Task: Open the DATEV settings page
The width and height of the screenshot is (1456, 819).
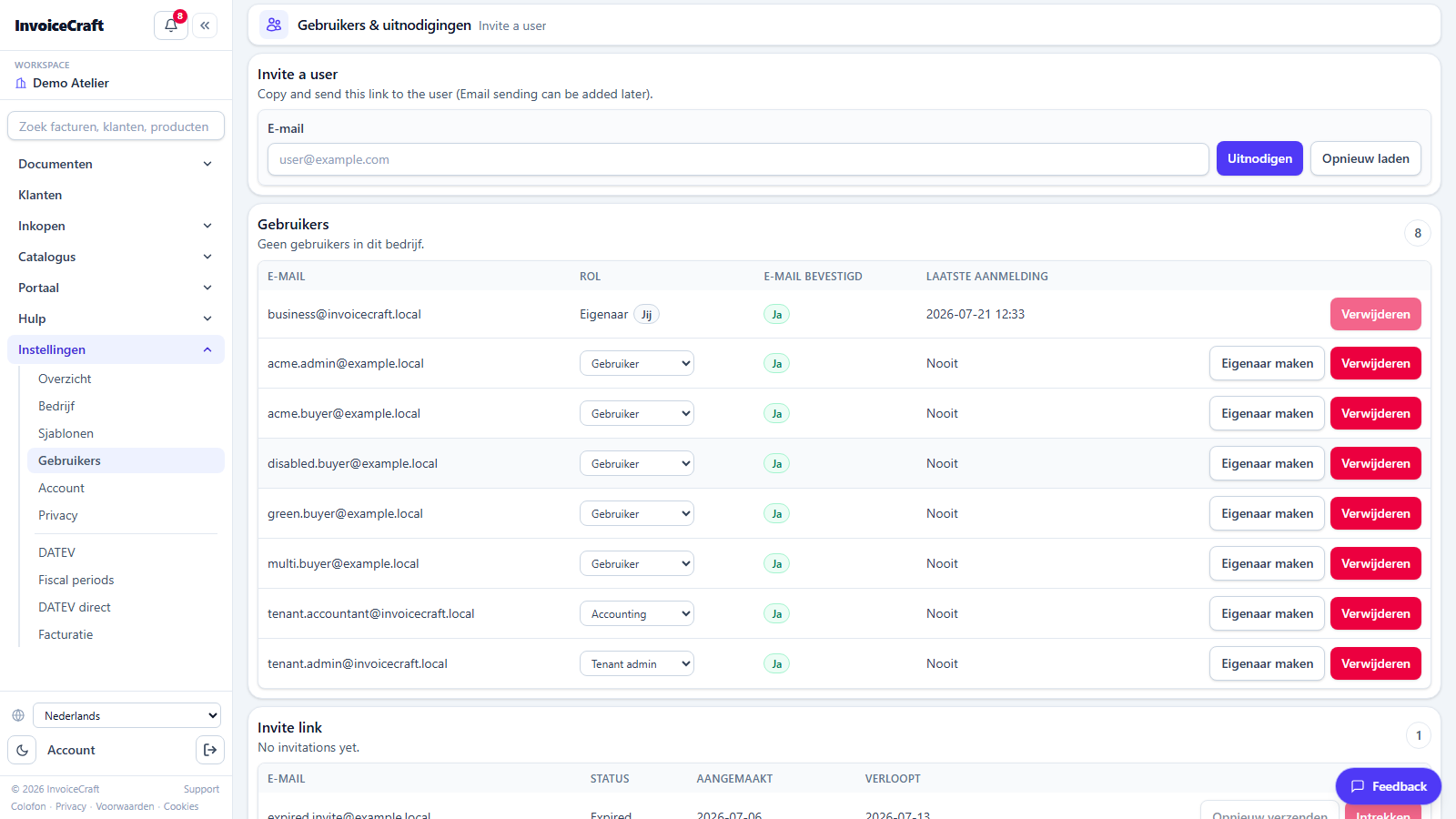Action: [x=126, y=552]
